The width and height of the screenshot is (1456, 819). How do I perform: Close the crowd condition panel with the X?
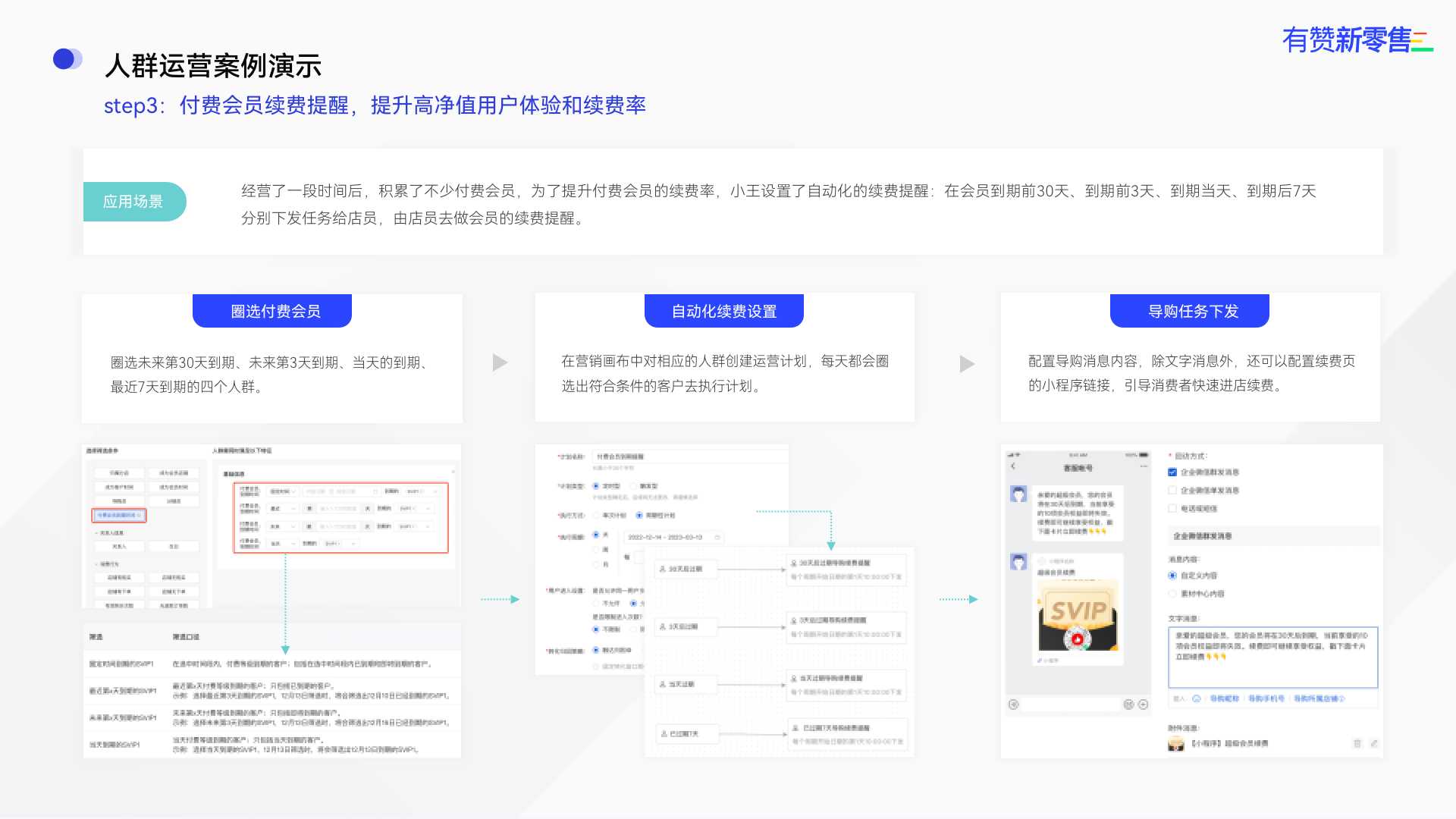coord(453,471)
